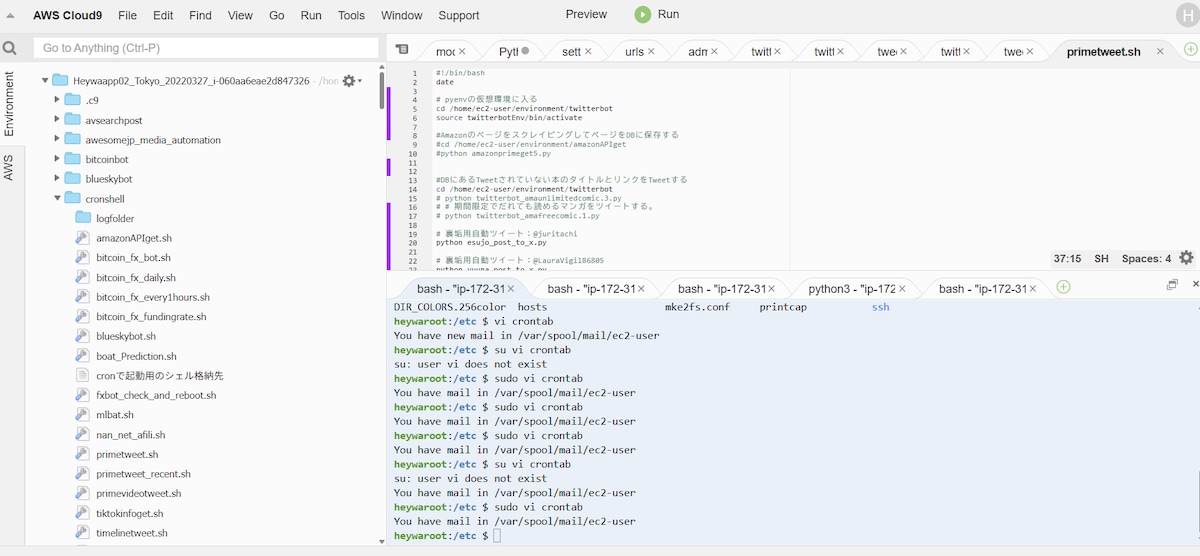1200x556 pixels.
Task: Switch to the moc editor tab
Action: pos(445,51)
